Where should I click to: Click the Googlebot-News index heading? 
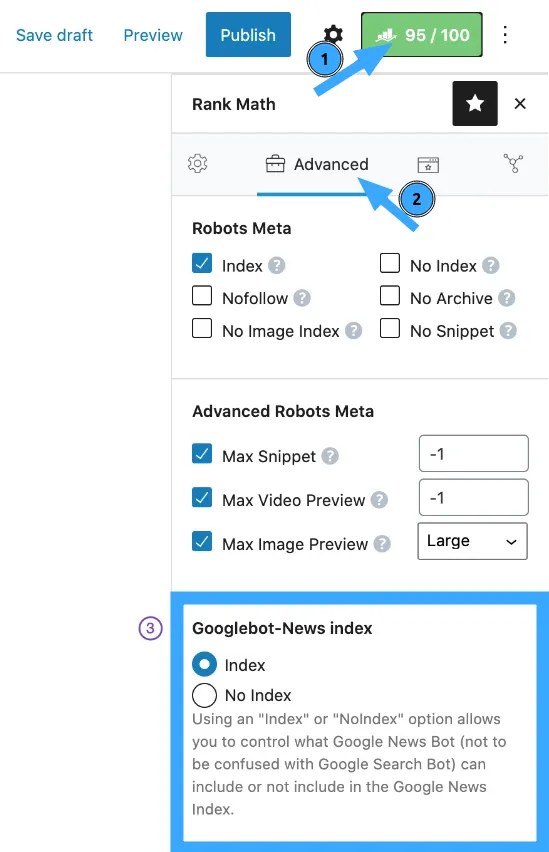[x=282, y=628]
